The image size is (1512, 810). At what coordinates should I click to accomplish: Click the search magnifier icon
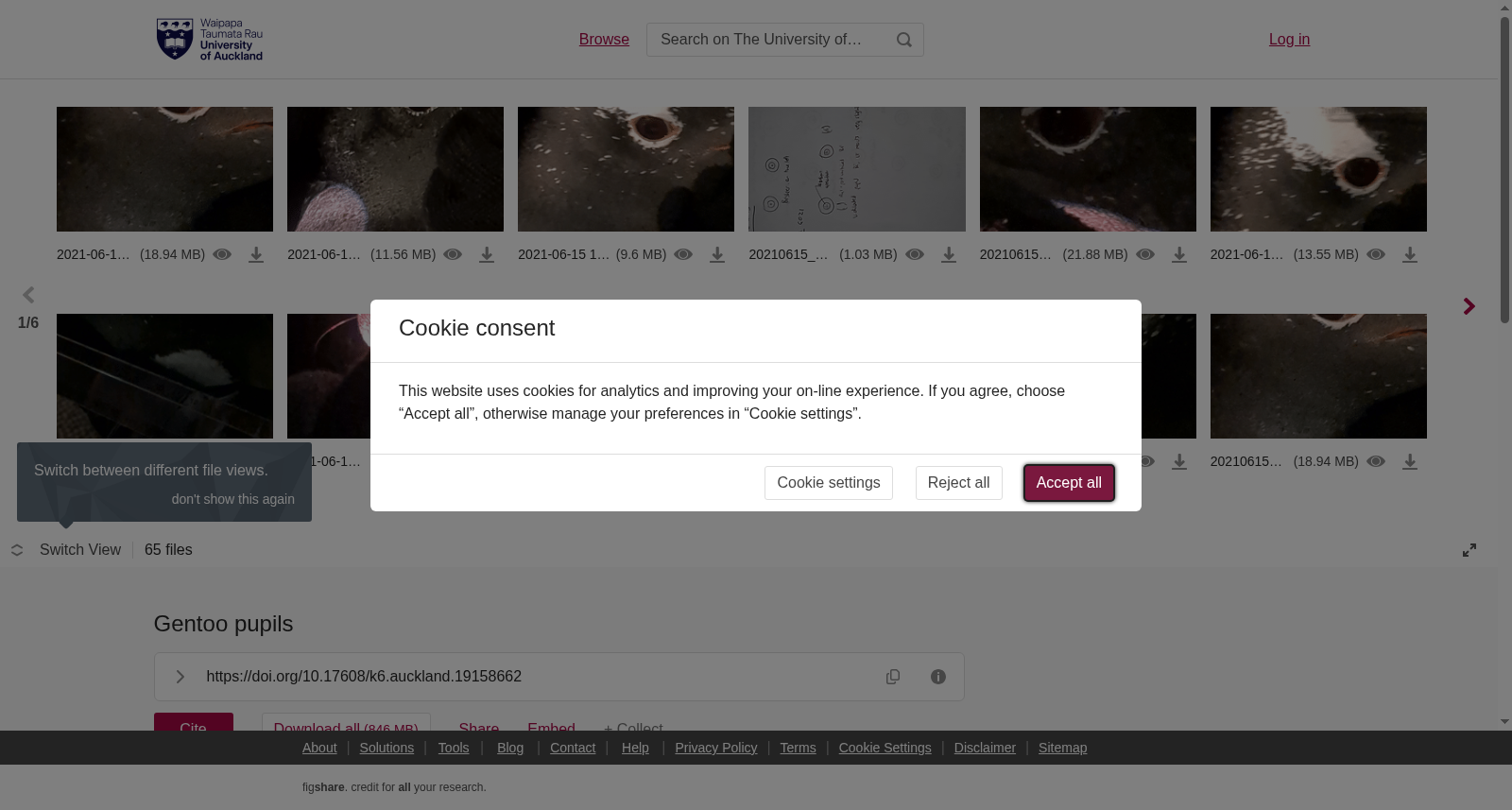[x=904, y=40]
